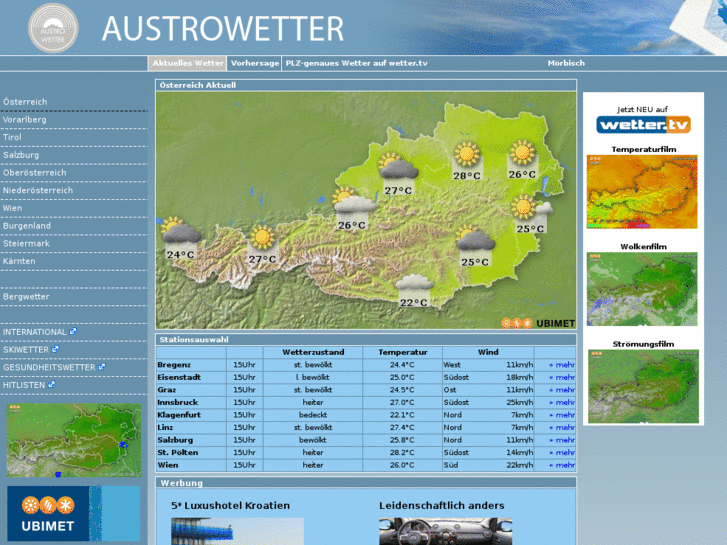Click the Wetterzustand column header
The height and width of the screenshot is (545, 727).
coord(313,352)
